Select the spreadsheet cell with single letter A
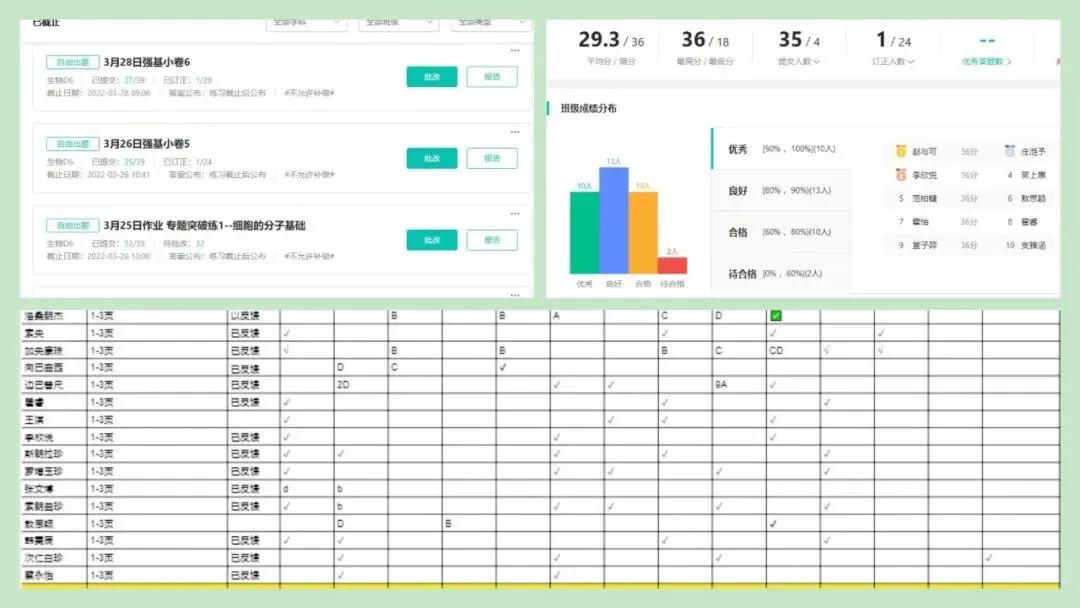Screen dimensions: 1080x608 pos(577,315)
